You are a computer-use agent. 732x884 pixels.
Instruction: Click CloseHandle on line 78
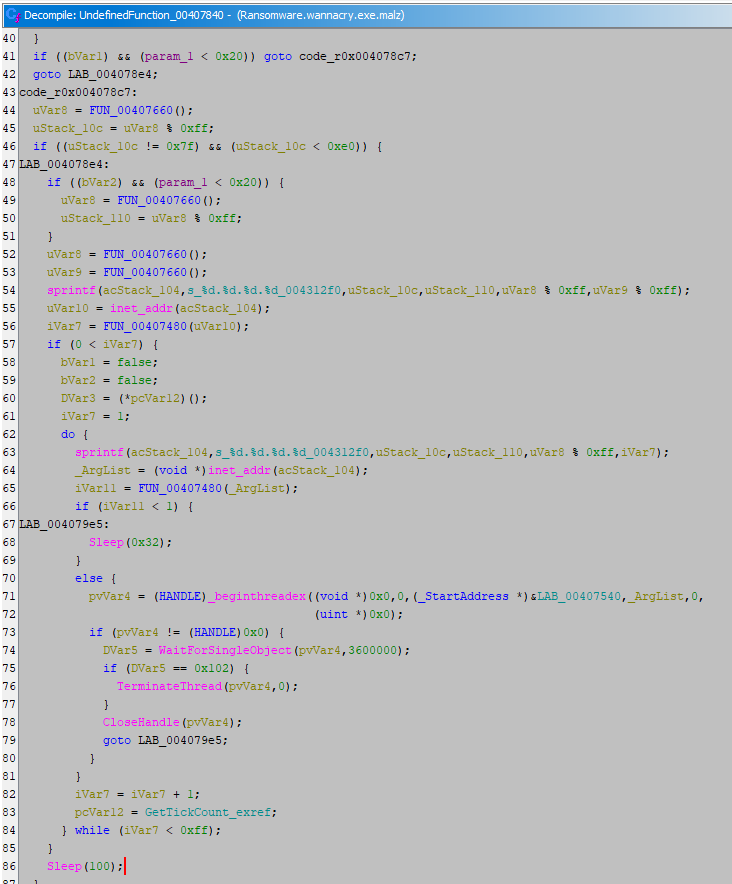[x=137, y=722]
